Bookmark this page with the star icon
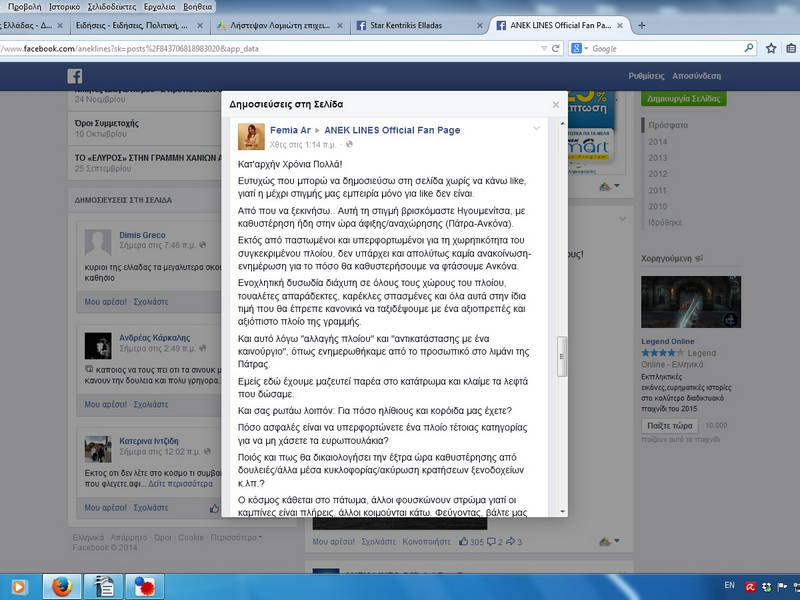The height and width of the screenshot is (600, 800). coord(771,48)
